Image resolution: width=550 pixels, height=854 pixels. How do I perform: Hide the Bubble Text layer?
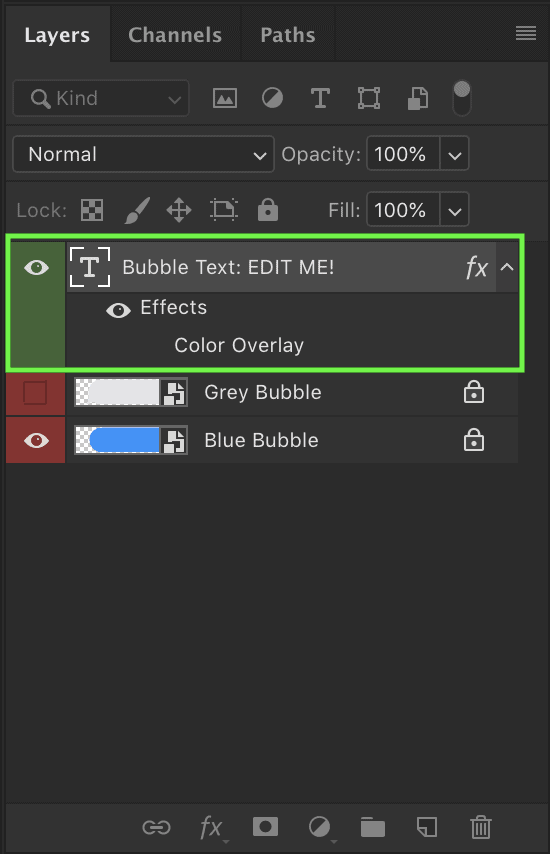(36, 267)
